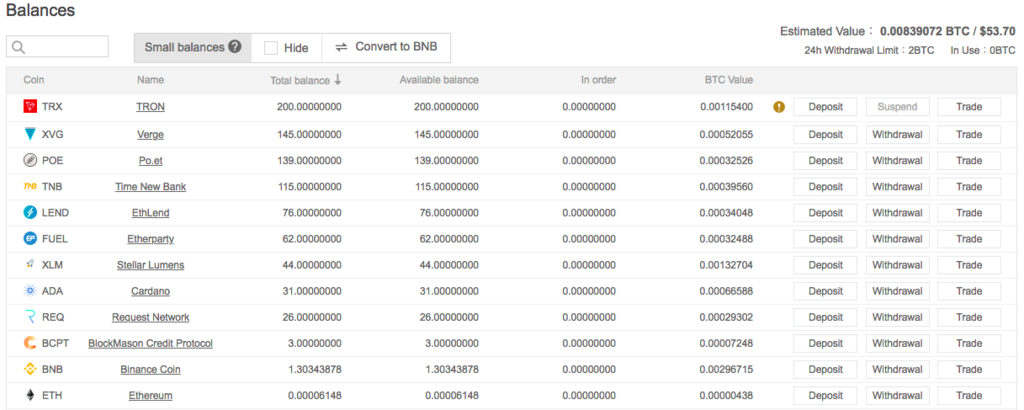Click the TNB coin icon
The height and width of the screenshot is (410, 1024).
pos(30,186)
